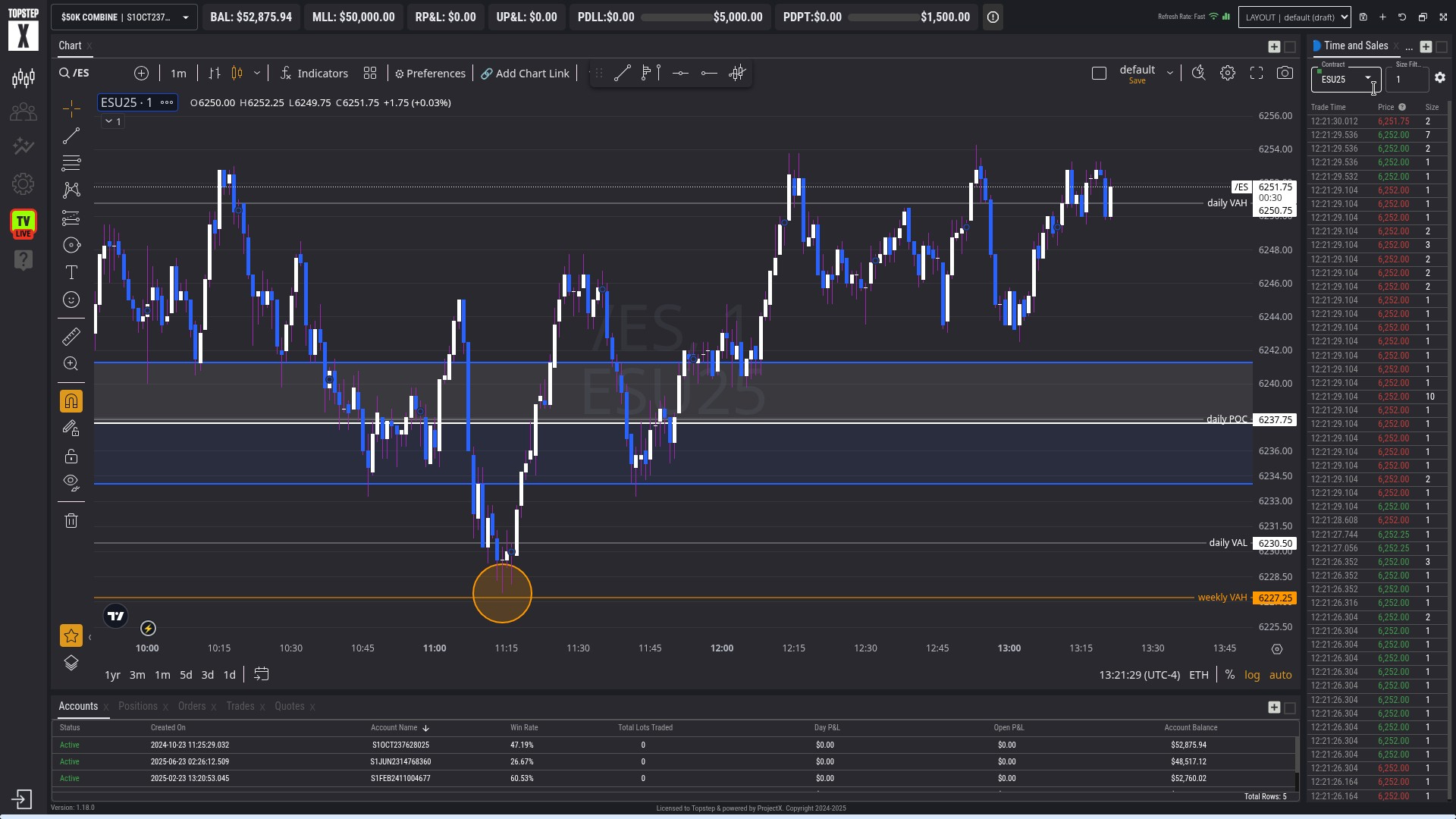The width and height of the screenshot is (1456, 819).
Task: Select the Time and Sales tab
Action: [x=1356, y=45]
